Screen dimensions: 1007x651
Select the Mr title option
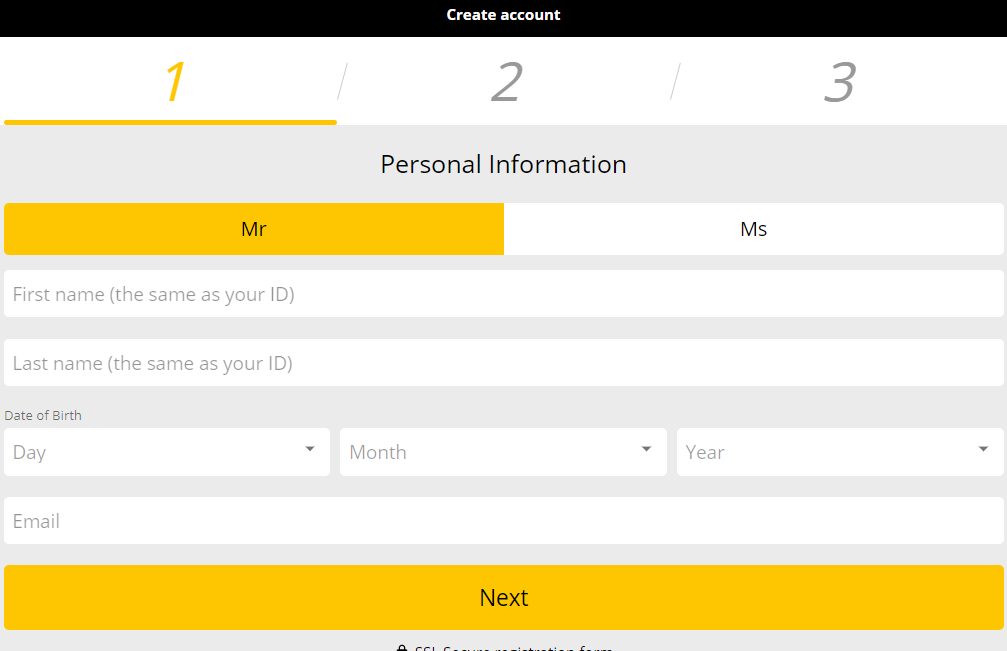tap(254, 229)
